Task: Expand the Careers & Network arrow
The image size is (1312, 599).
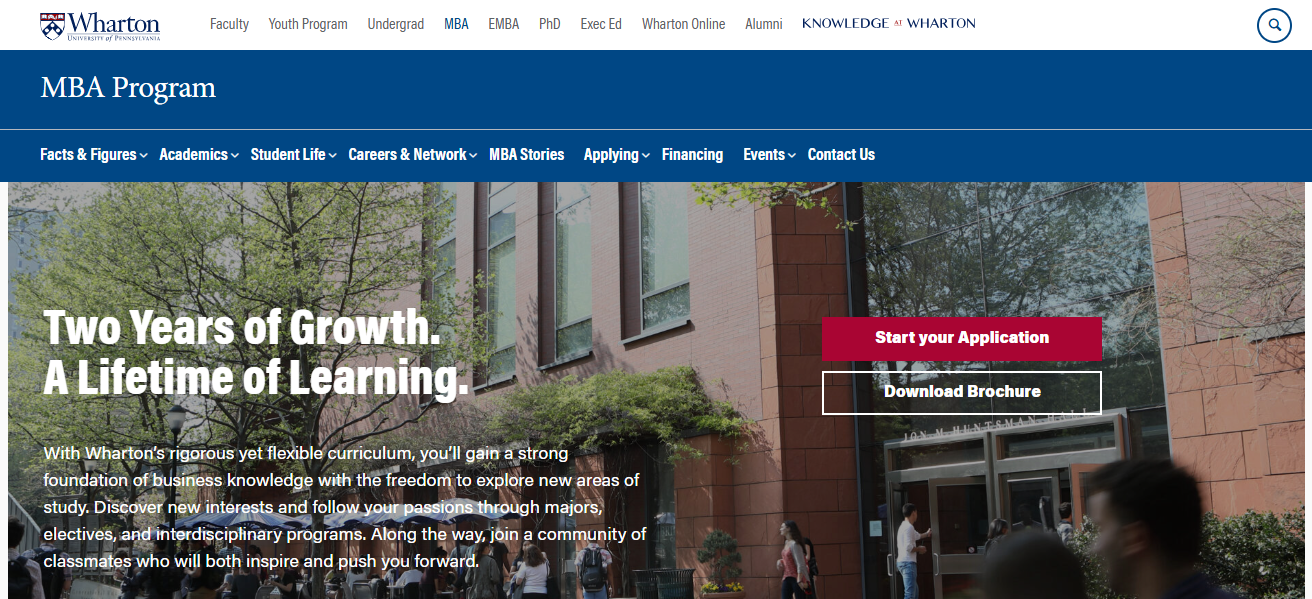Action: 473,156
